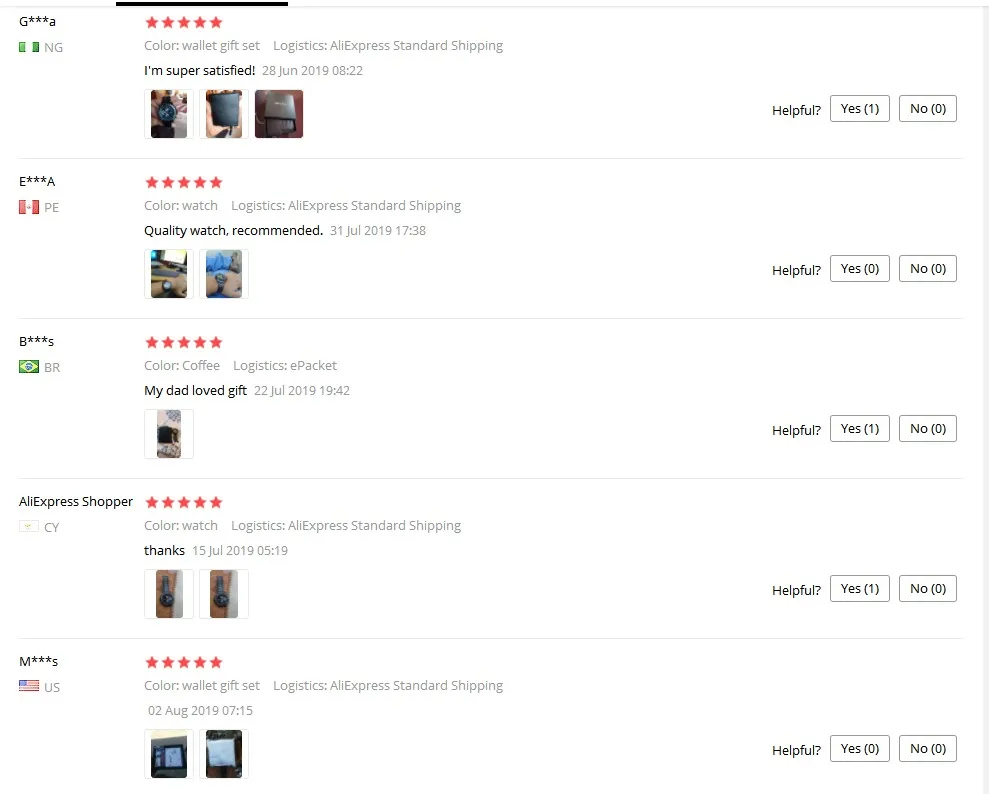Screen dimensions: 989x794
Task: Click the Peru flag icon under E***A
Action: (29, 207)
